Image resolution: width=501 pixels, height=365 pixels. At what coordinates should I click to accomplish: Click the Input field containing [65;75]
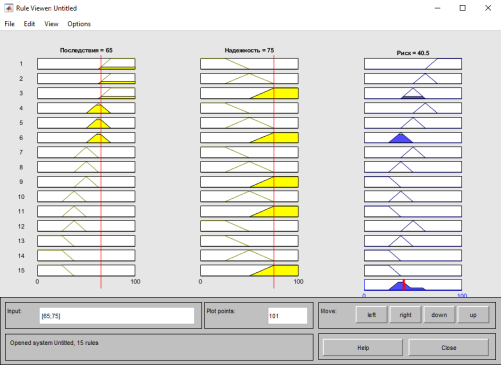point(117,316)
